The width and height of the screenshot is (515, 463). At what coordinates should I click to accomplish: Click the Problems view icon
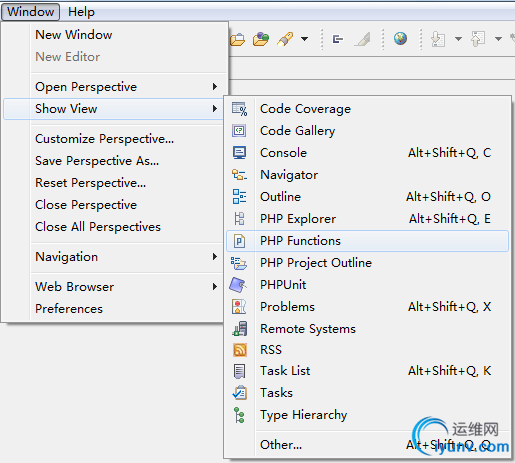tap(239, 307)
